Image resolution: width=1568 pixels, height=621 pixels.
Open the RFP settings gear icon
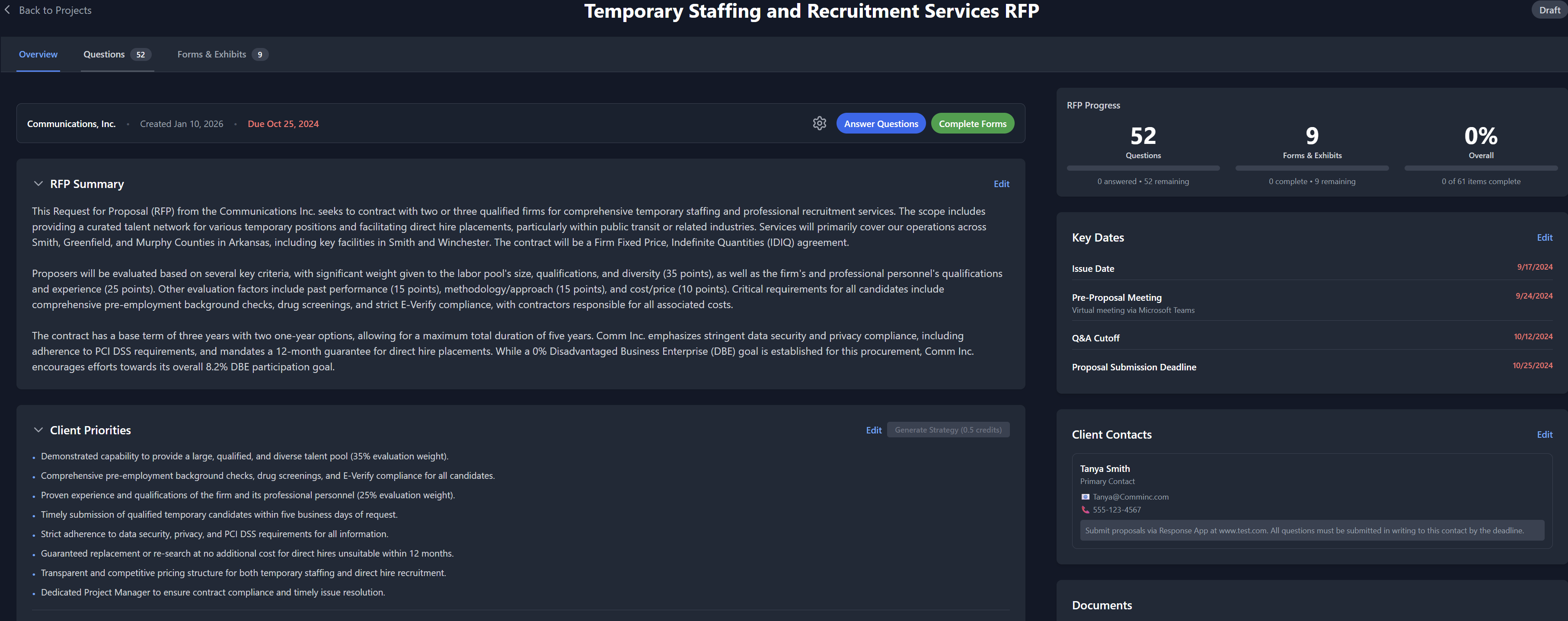pos(819,123)
